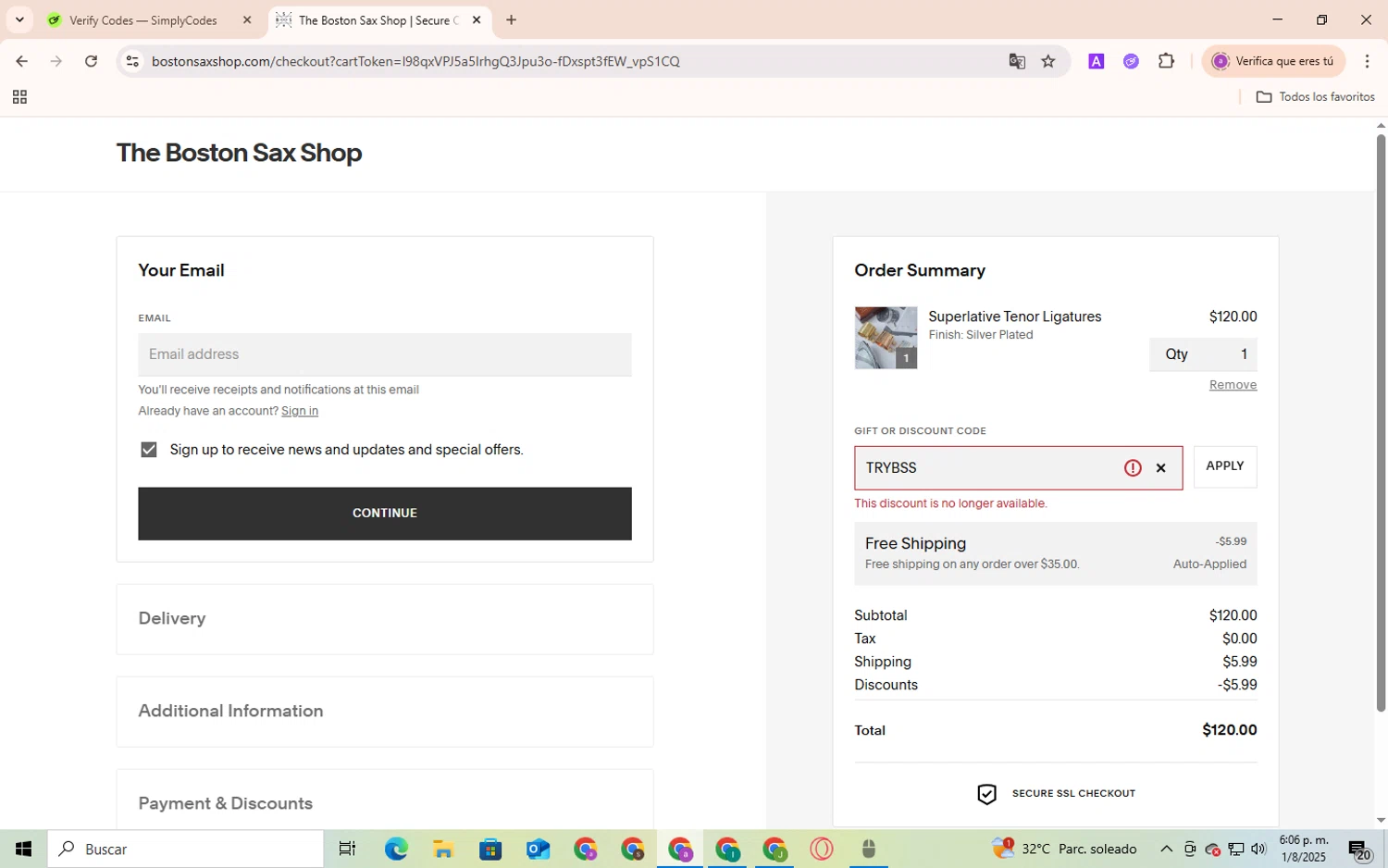Screen dimensions: 1388x868
Task: Expand the Delivery section
Action: (x=385, y=619)
